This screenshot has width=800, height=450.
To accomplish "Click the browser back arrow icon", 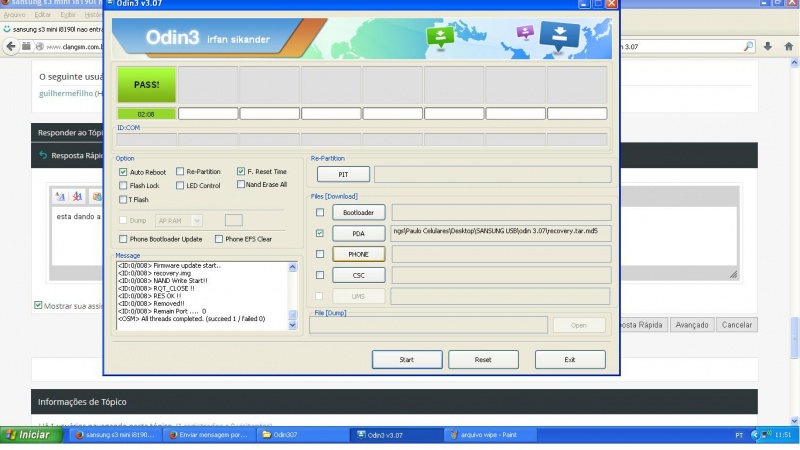I will click(10, 46).
